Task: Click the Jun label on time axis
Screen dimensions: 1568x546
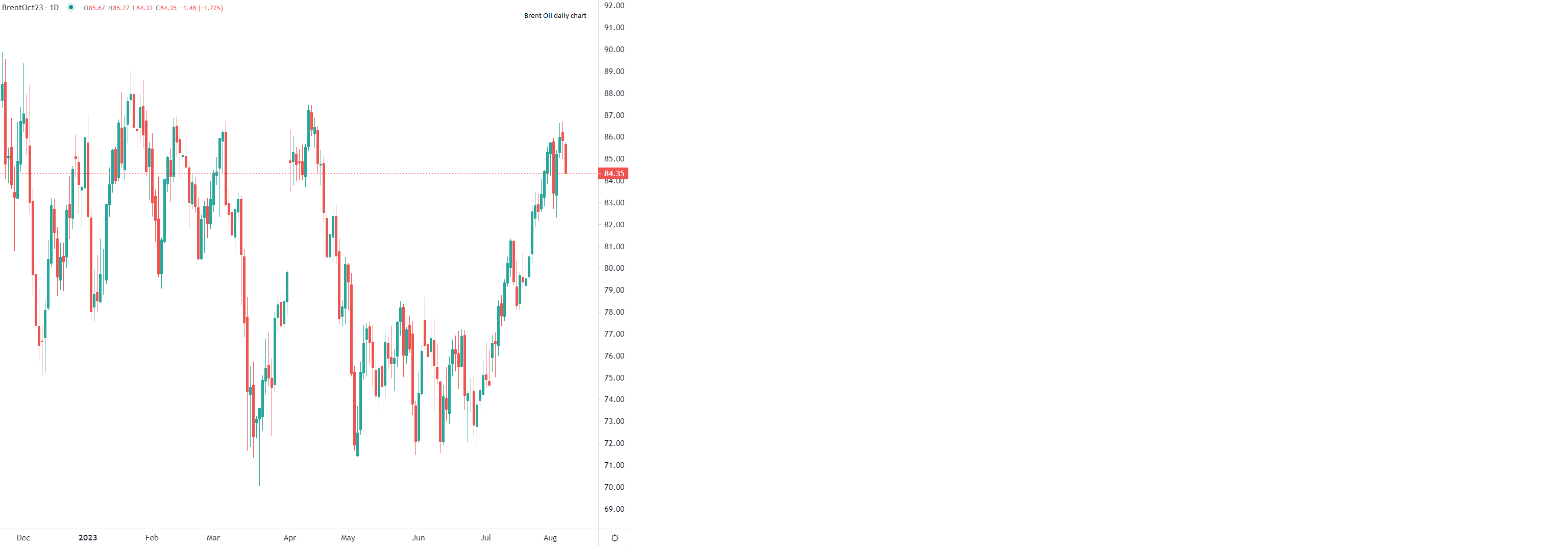Action: (418, 537)
